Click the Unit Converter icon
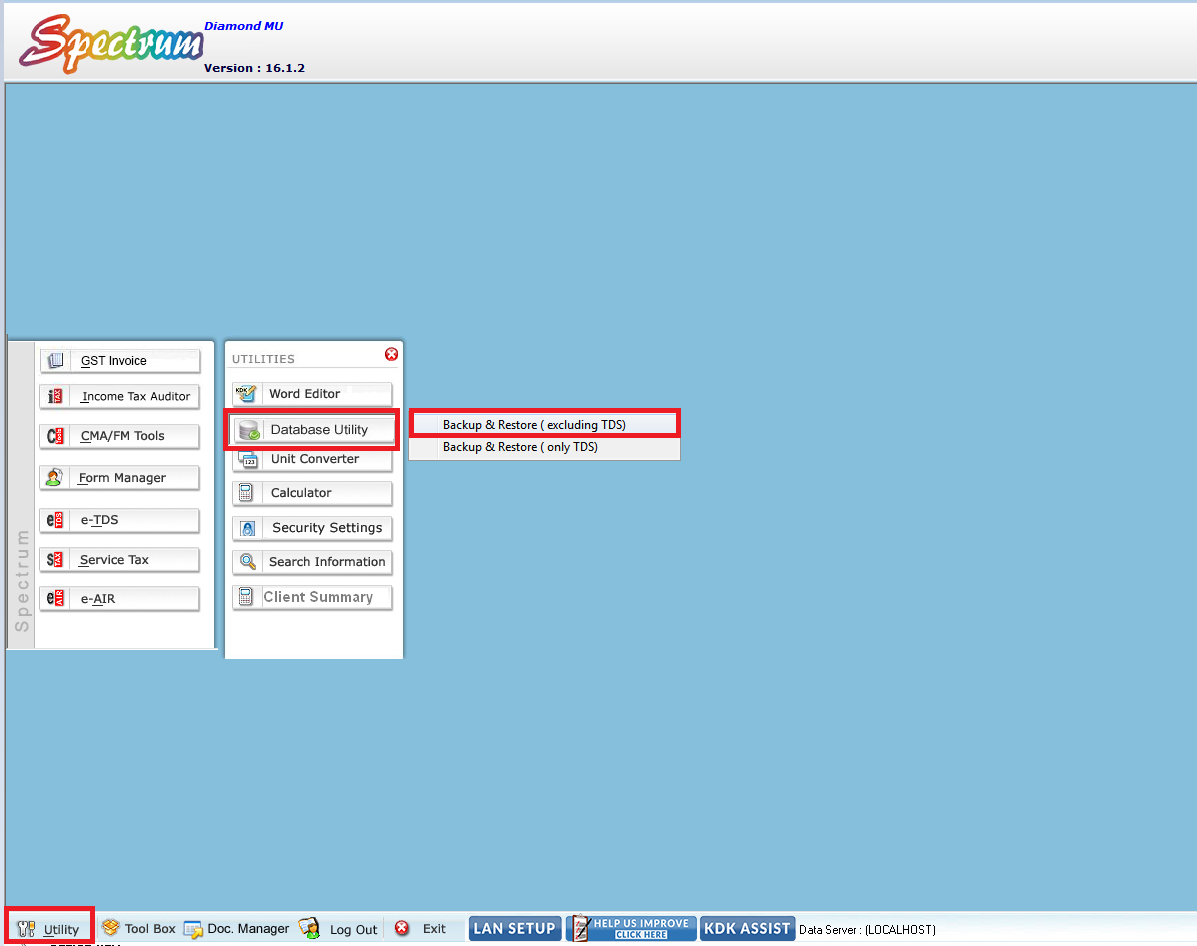This screenshot has width=1197, height=946. click(248, 460)
